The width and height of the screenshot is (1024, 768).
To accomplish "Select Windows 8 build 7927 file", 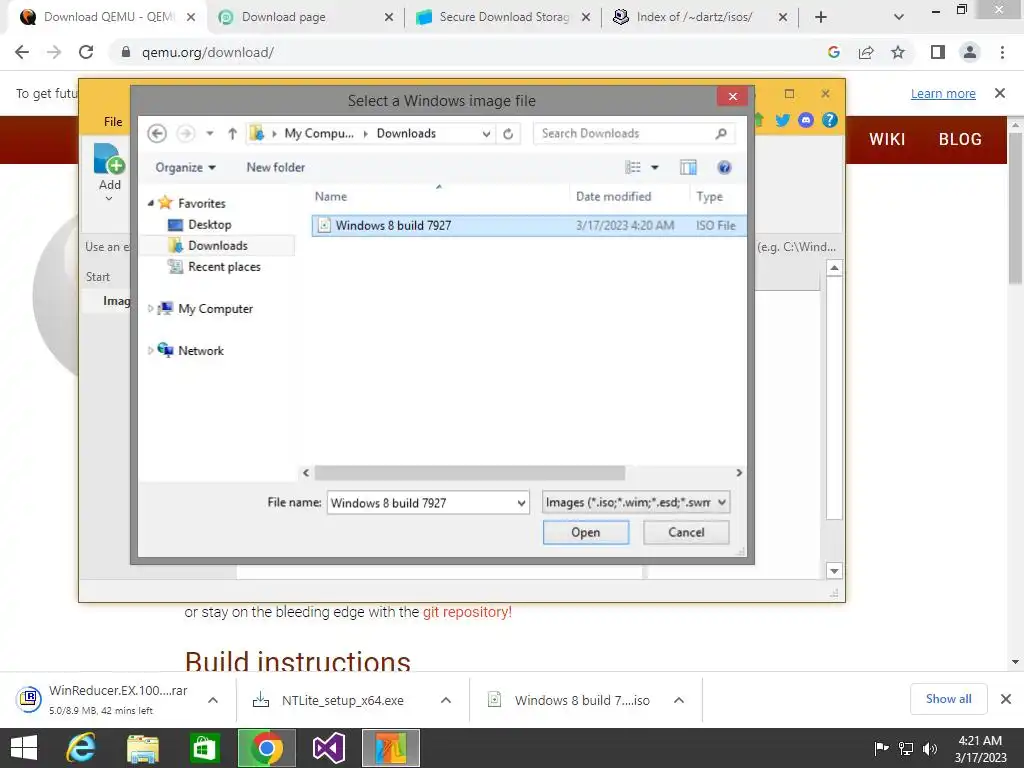I will click(529, 226).
